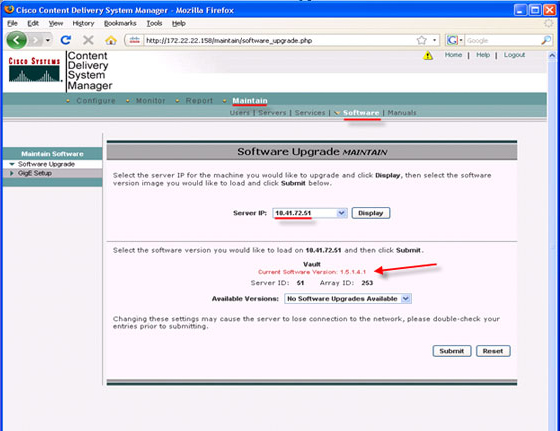Open the Google search engine selector
Image resolution: width=560 pixels, height=431 pixels.
tap(455, 40)
